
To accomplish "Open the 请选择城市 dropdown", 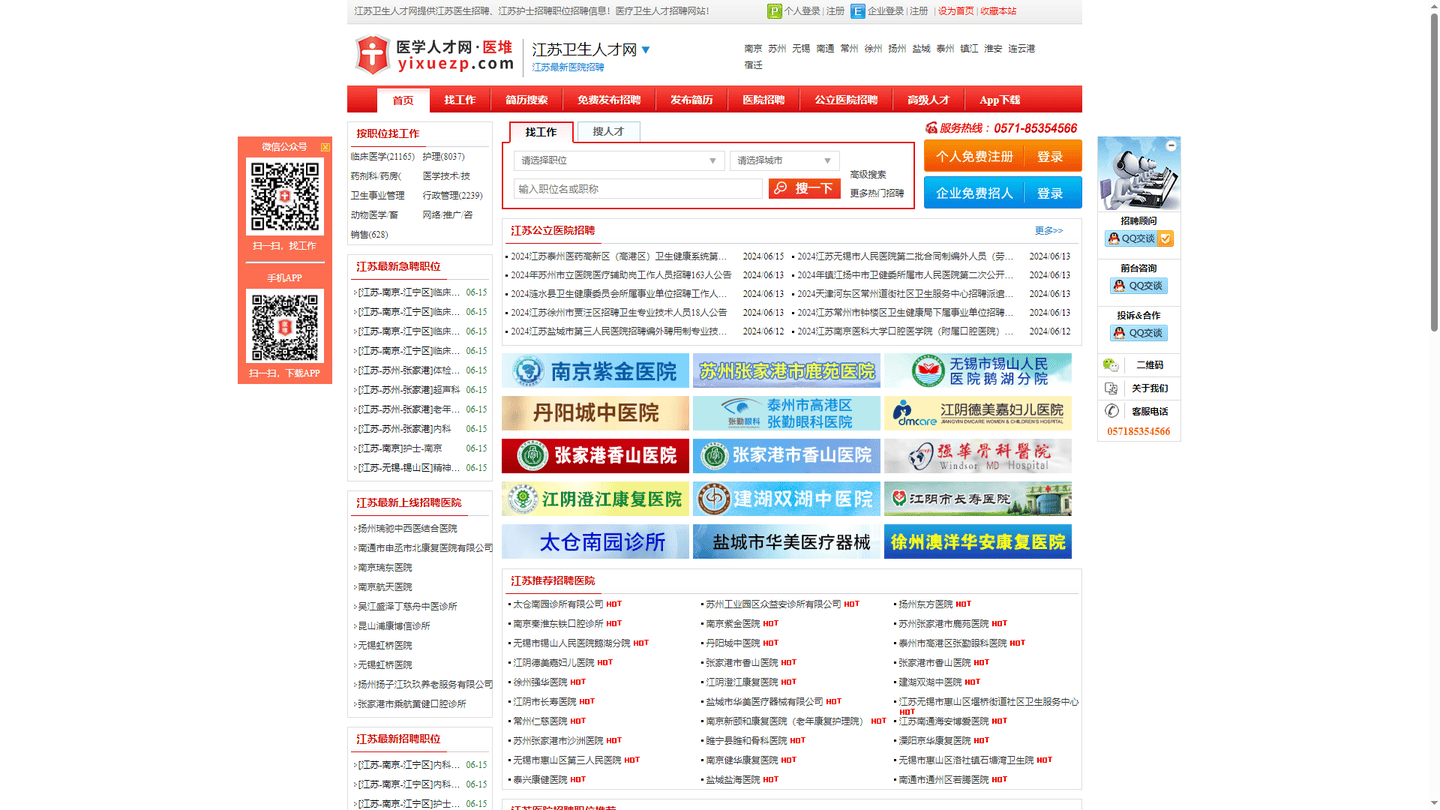I will (x=785, y=161).
